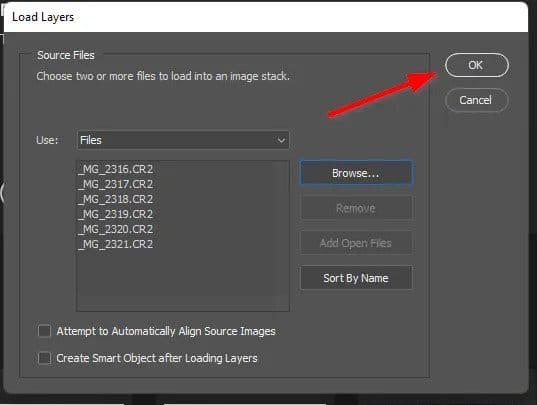
Task: Click the dropdown chevron arrow beside Files
Action: click(x=281, y=140)
